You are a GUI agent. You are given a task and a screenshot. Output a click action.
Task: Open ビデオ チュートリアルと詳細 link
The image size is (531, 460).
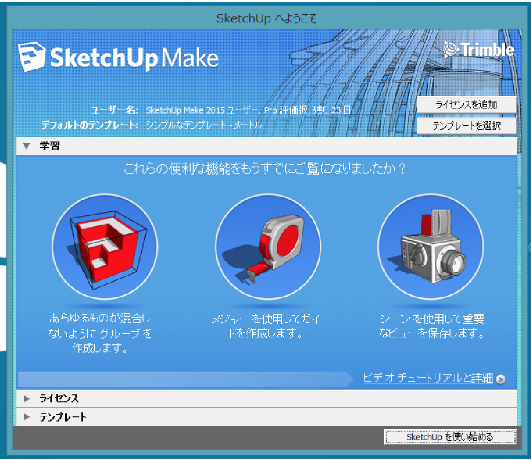(428, 378)
